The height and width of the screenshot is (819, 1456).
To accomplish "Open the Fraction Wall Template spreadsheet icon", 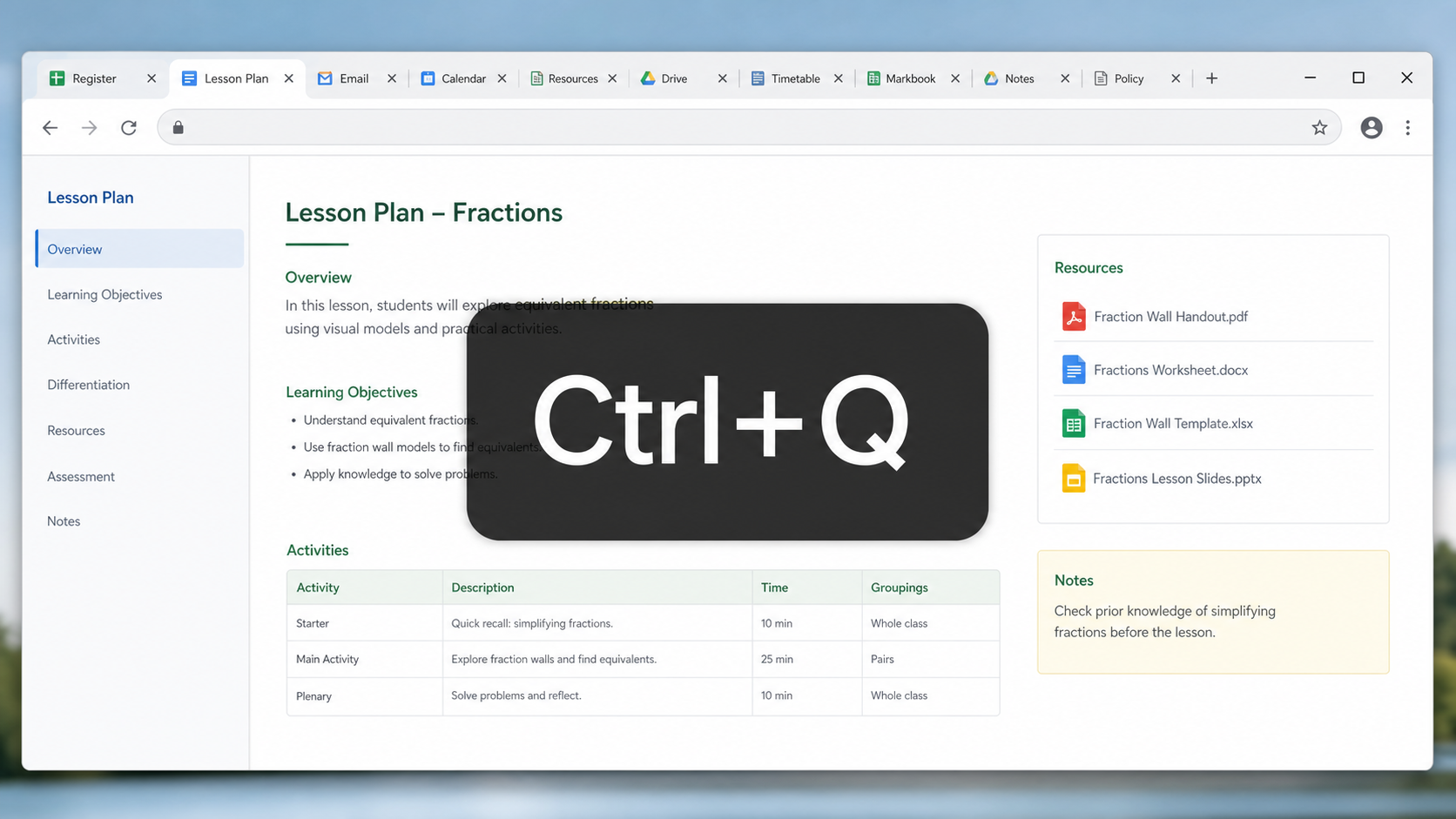I will point(1074,424).
